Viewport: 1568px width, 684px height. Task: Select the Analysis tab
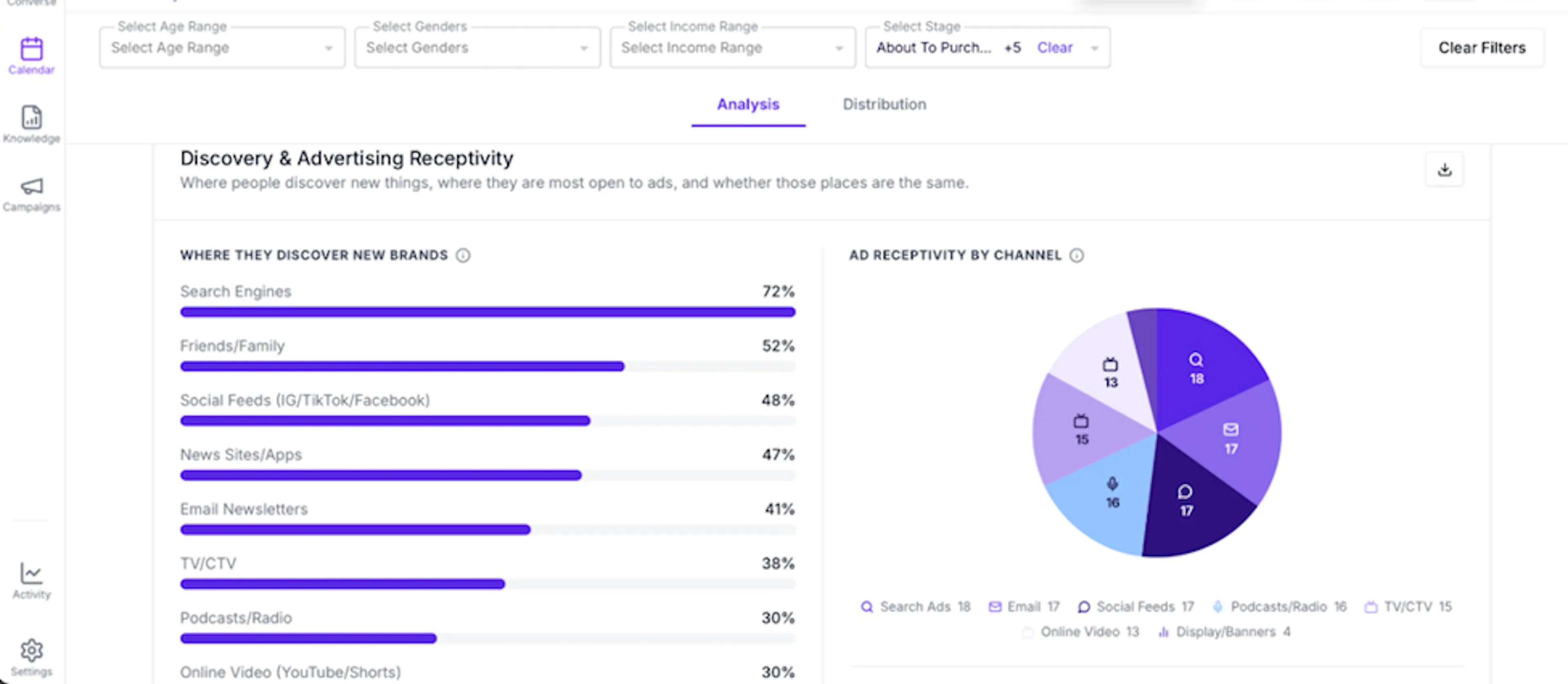point(748,105)
